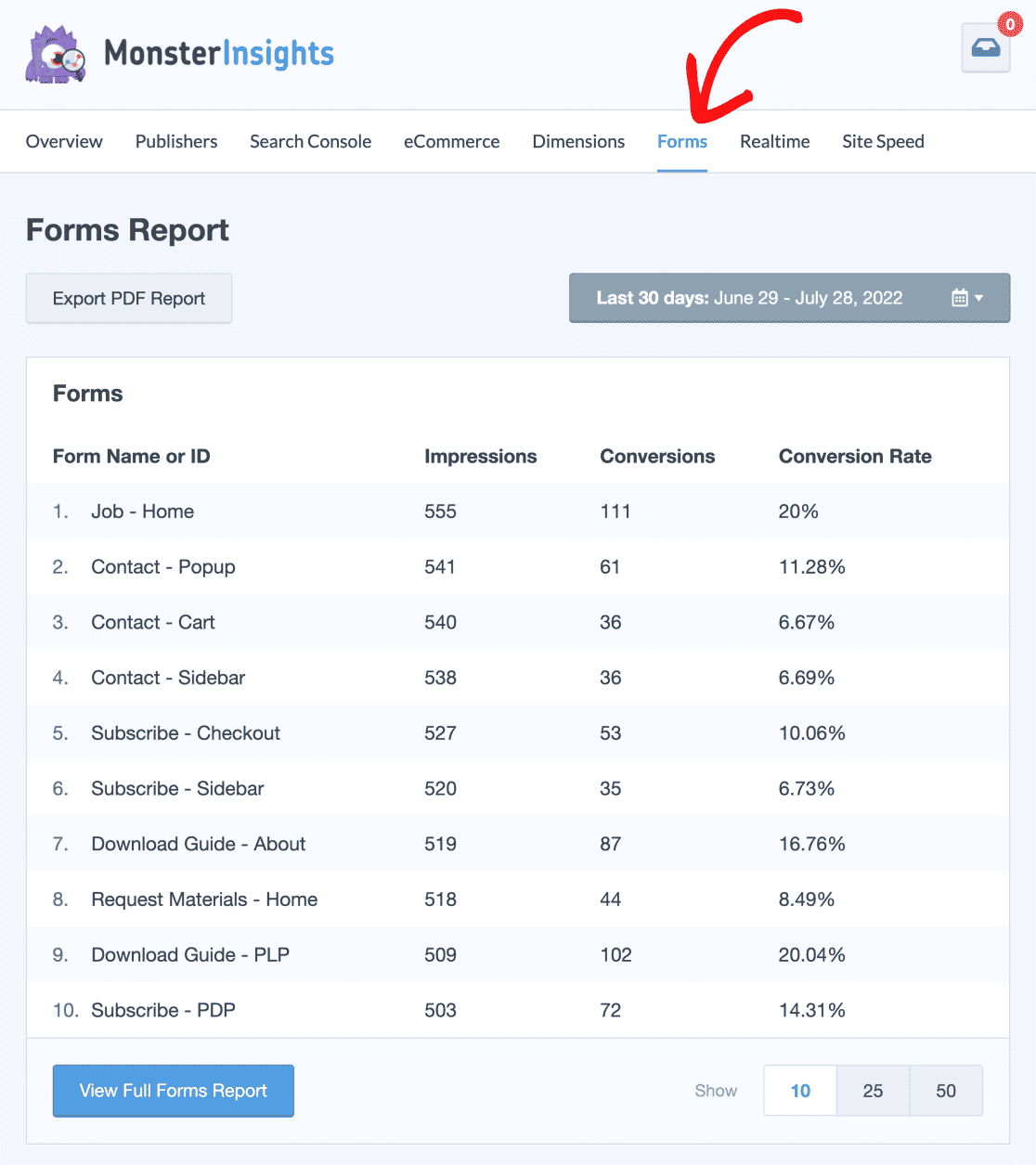Expand the date range dropdown arrow
Screen dimensions: 1036x1165
point(979,298)
